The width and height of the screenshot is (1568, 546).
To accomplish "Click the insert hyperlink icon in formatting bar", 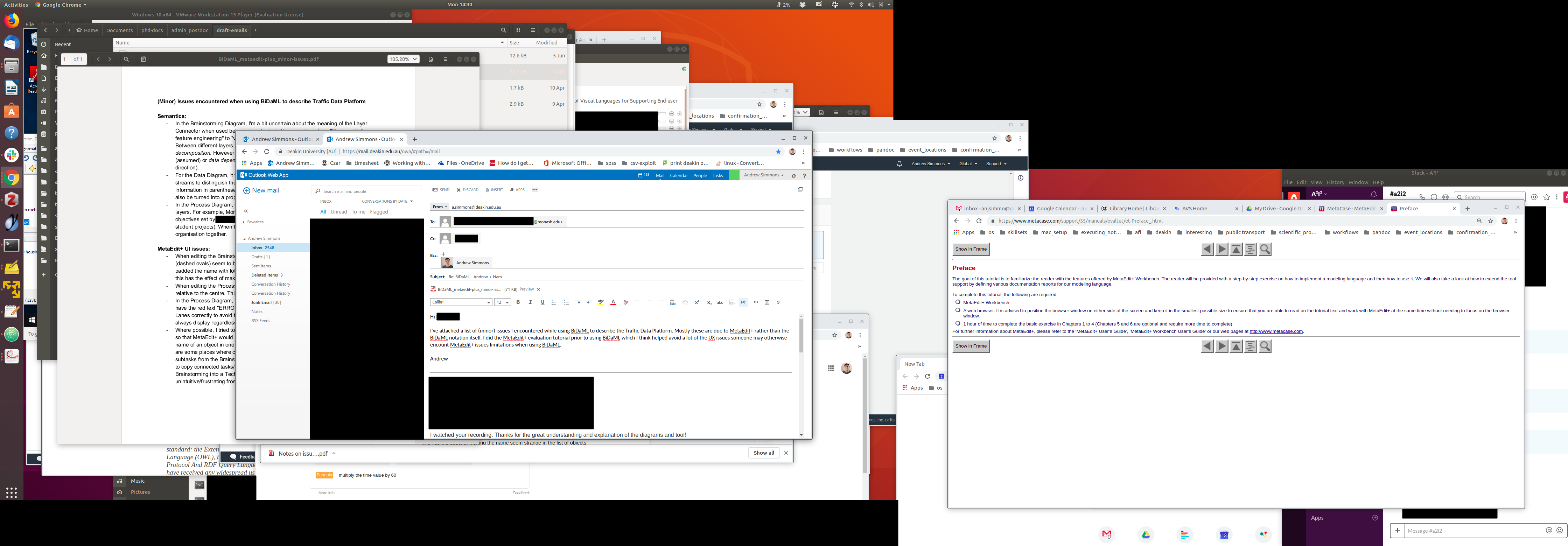I will pyautogui.click(x=673, y=302).
